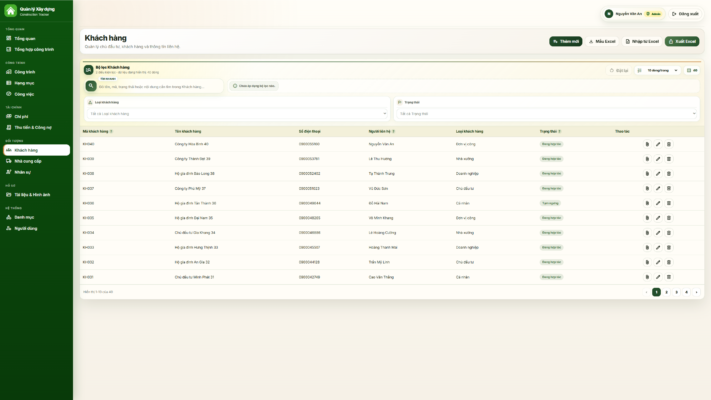Edit Chủ đầu tư Minh Phát 31 row
The image size is (711, 400).
click(x=658, y=277)
